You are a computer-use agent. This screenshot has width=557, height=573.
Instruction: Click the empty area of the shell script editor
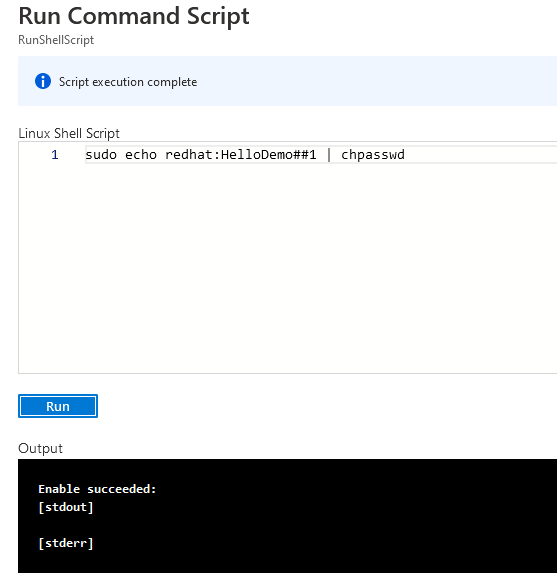pos(287,267)
